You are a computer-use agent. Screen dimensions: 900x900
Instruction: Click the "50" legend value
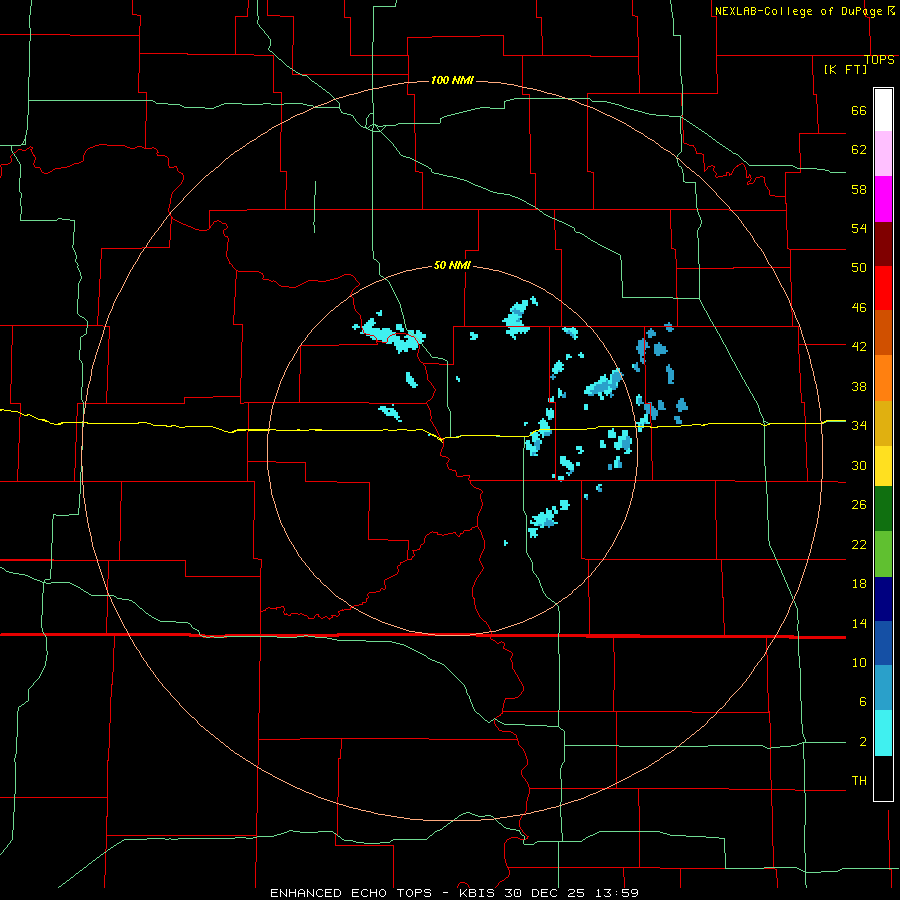click(859, 268)
